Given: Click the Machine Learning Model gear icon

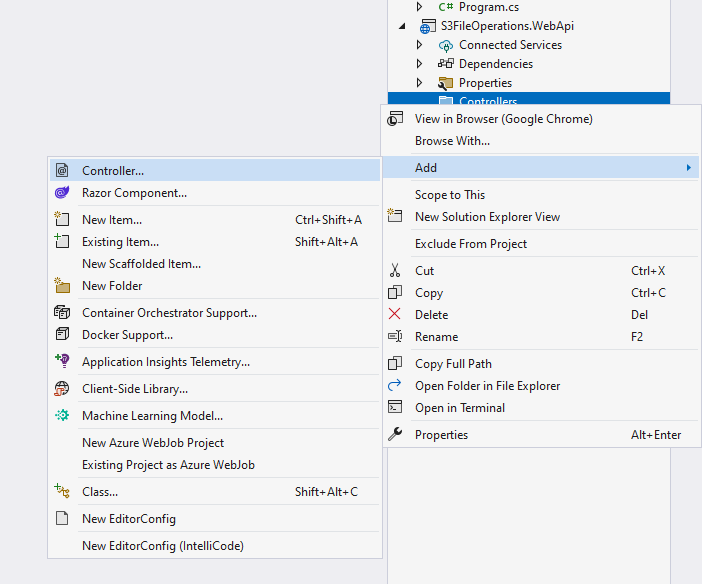Looking at the screenshot, I should [62, 416].
